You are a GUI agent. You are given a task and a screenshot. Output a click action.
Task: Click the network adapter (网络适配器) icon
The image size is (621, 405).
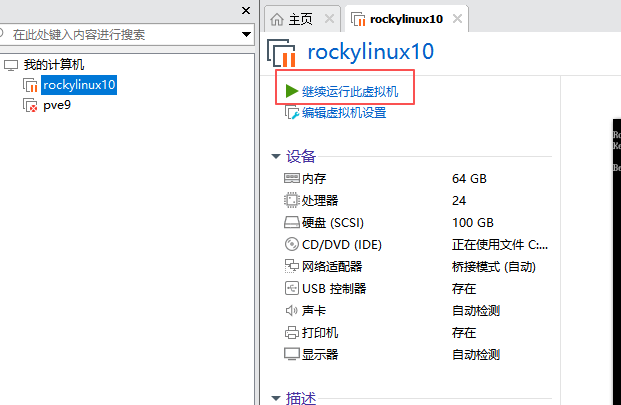(292, 266)
